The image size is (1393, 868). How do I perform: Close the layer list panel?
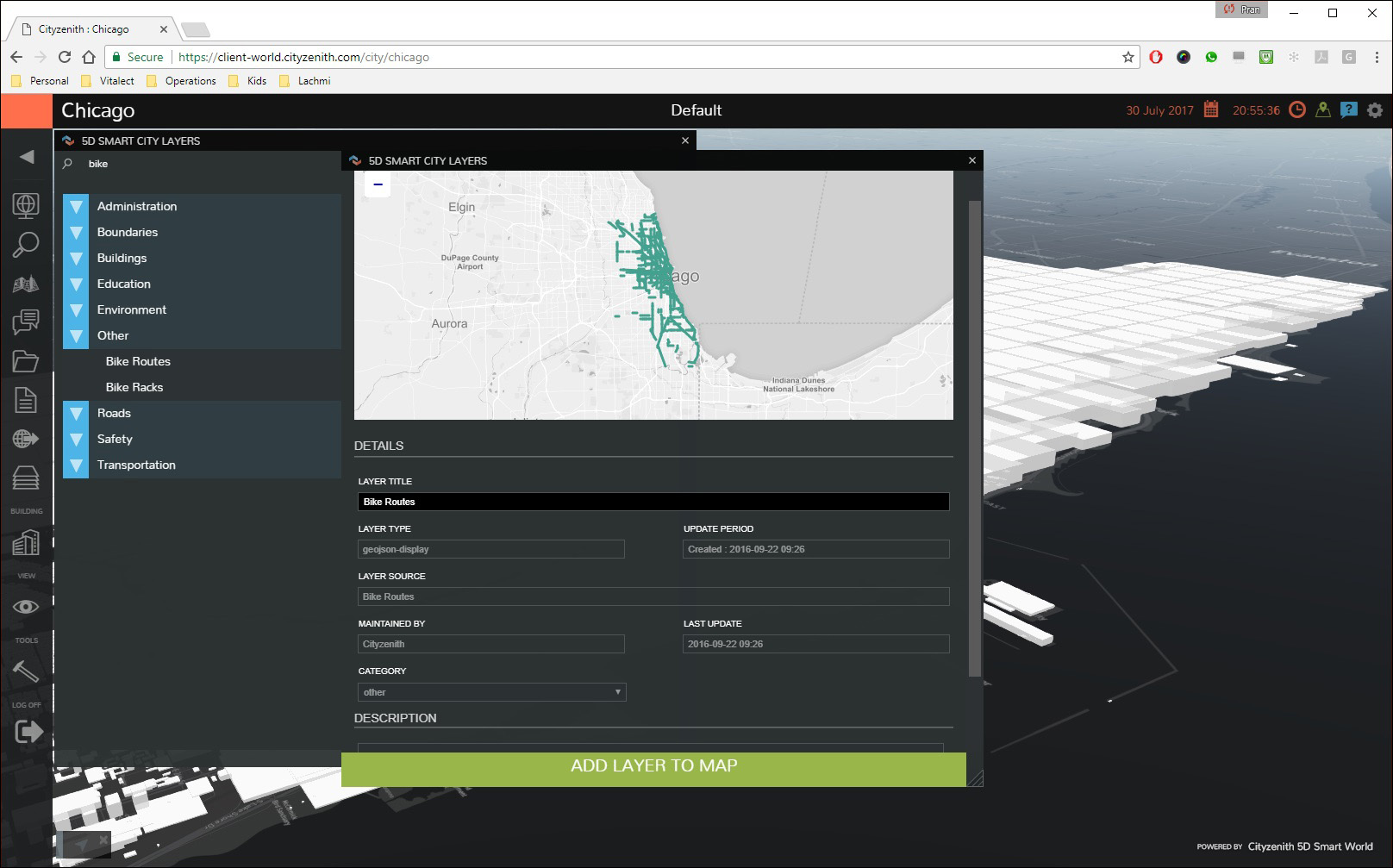point(685,141)
